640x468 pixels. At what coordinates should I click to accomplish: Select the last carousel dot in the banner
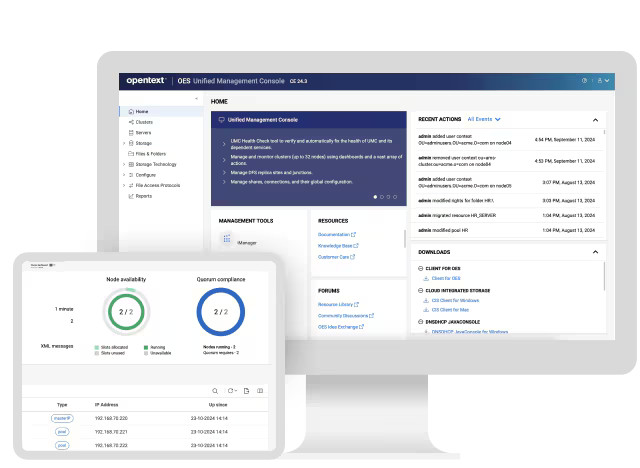click(x=396, y=197)
